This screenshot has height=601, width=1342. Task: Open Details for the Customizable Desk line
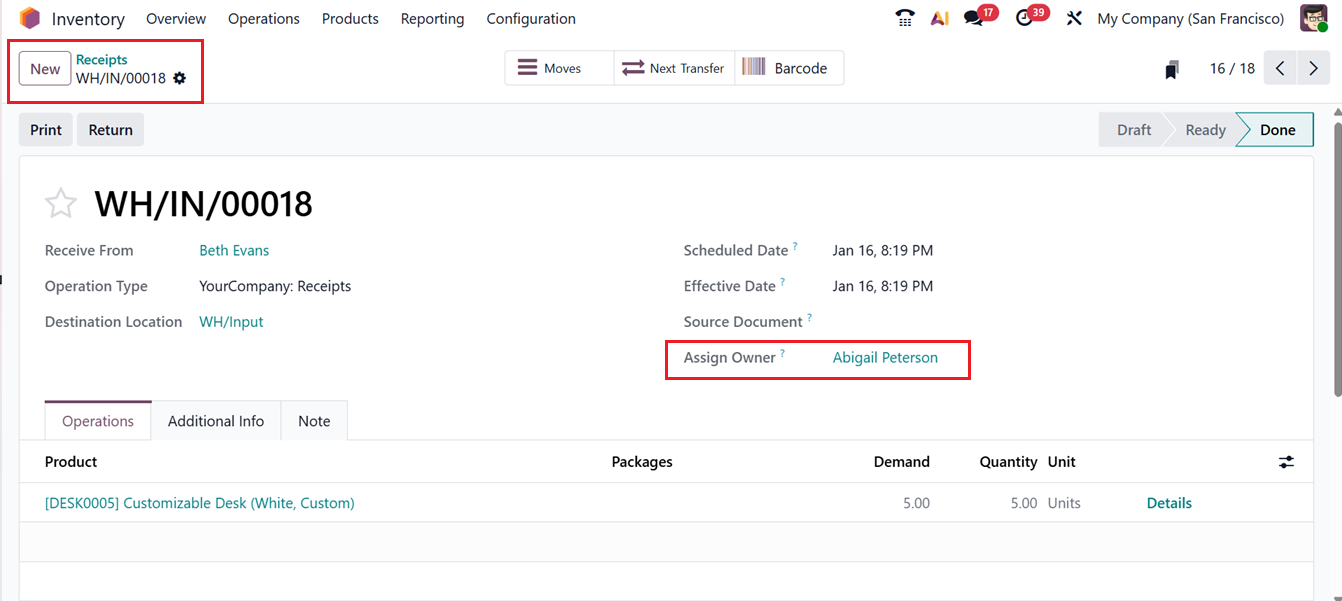(1169, 503)
